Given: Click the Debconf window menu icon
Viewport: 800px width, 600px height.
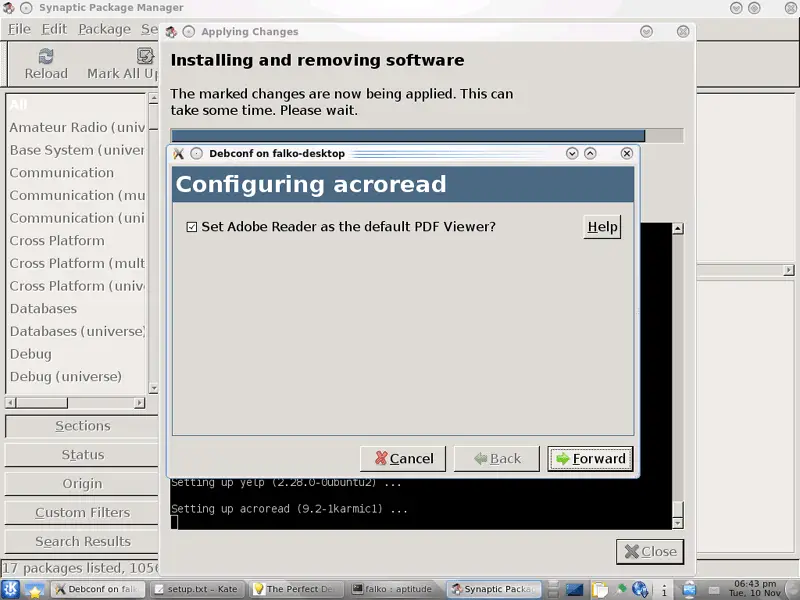Looking at the screenshot, I should [178, 154].
